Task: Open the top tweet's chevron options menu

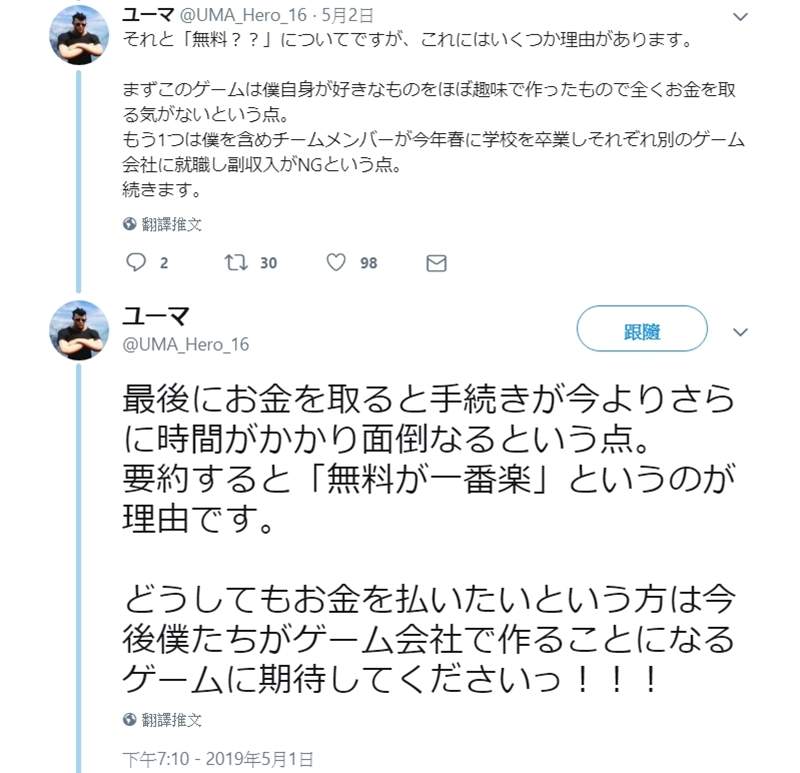Action: 740,17
